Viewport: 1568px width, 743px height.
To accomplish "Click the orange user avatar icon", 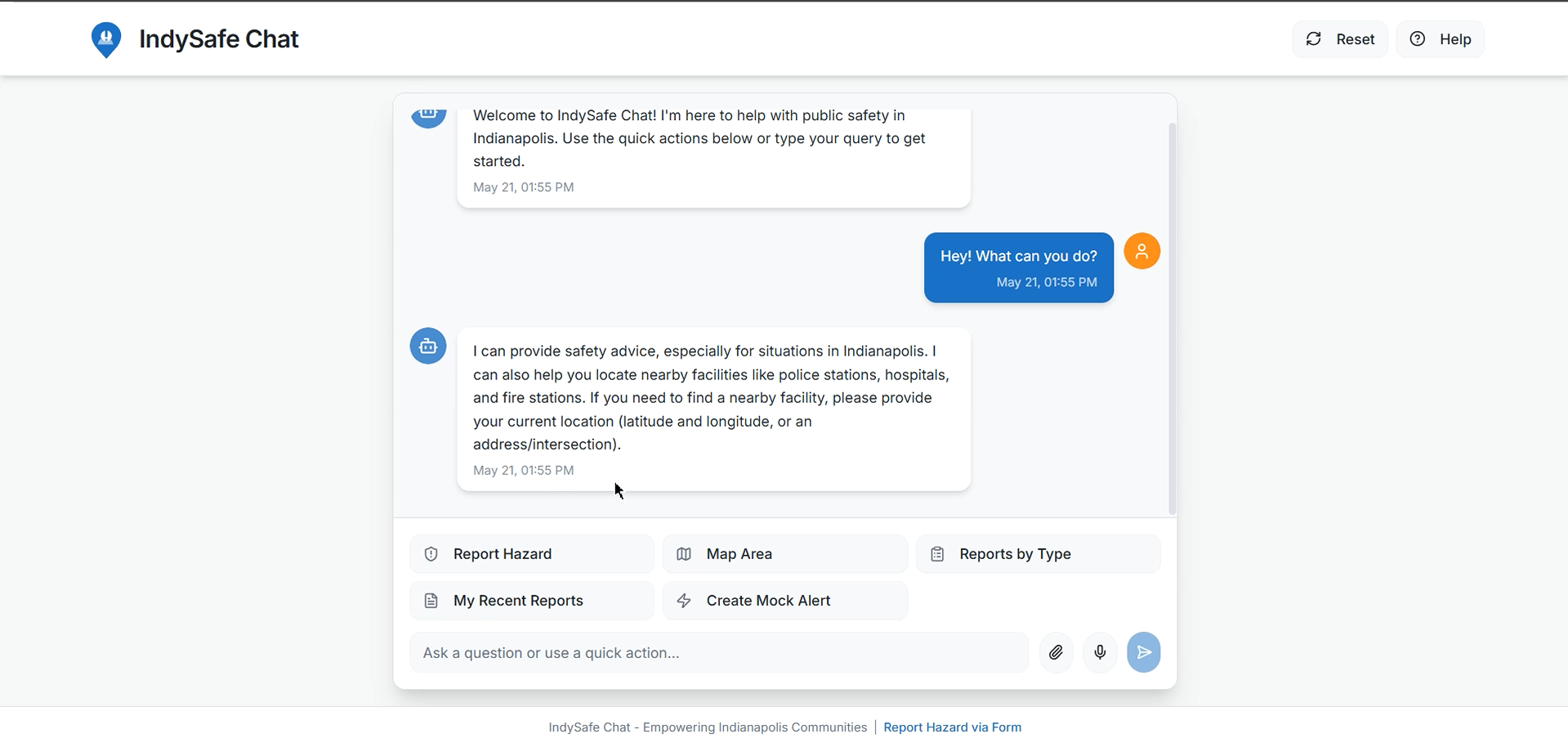I will (1142, 251).
